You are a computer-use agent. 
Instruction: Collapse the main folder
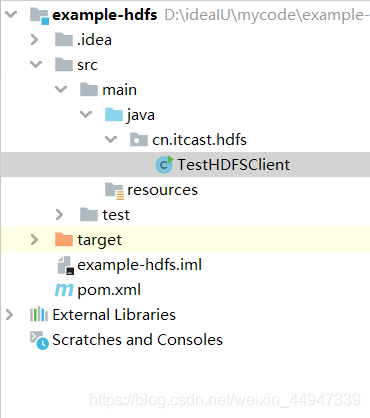pyautogui.click(x=61, y=89)
